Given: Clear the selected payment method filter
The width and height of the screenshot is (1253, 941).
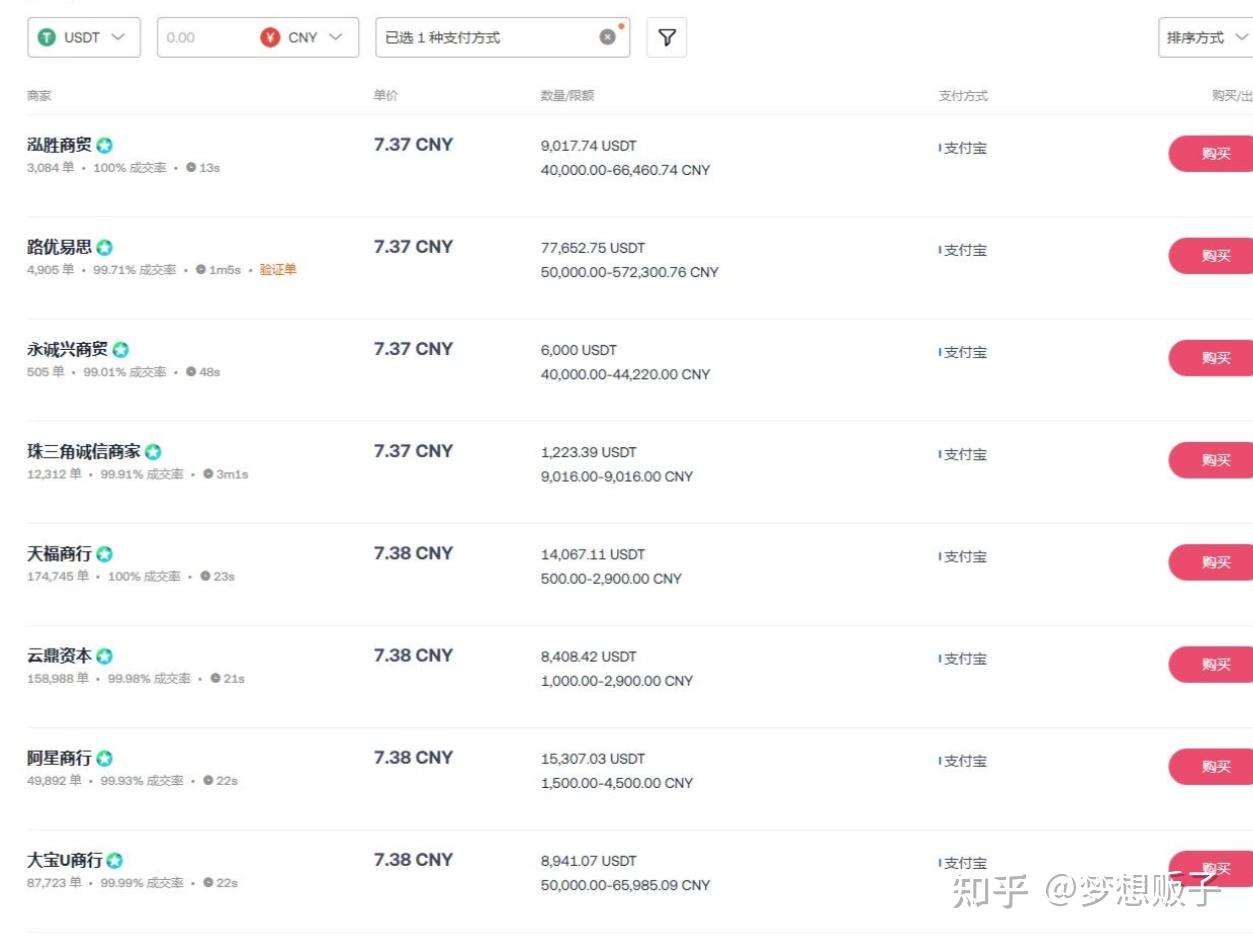Looking at the screenshot, I should 607,38.
